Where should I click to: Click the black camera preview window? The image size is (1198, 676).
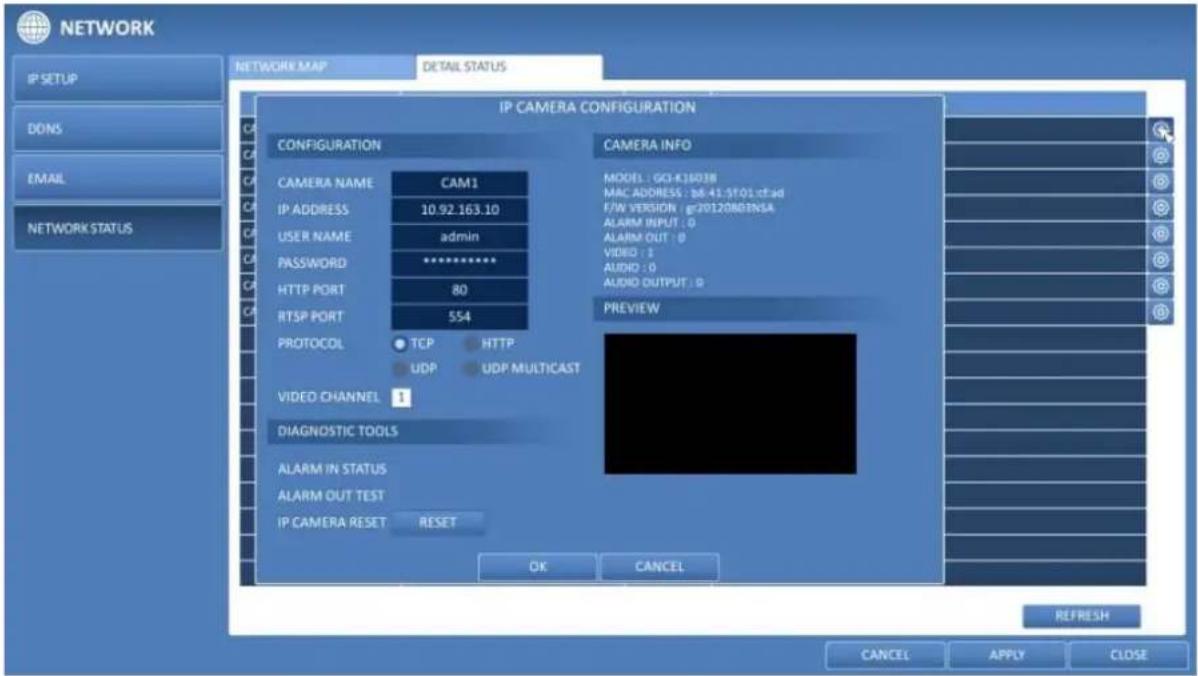(x=730, y=403)
